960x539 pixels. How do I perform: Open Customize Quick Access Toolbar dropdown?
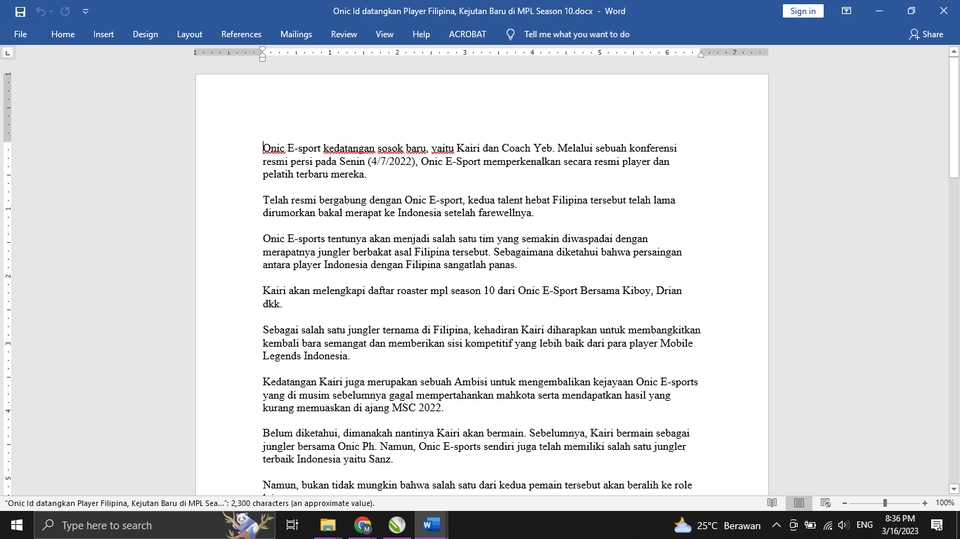click(x=85, y=11)
